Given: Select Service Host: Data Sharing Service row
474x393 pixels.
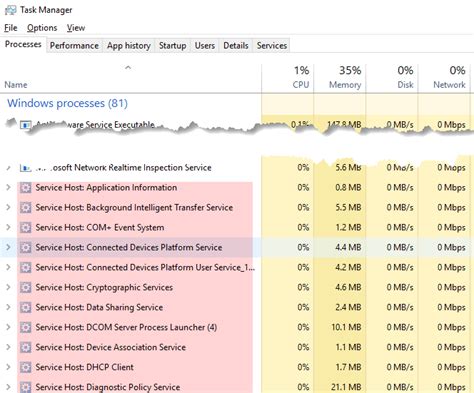Looking at the screenshot, I should (x=237, y=308).
